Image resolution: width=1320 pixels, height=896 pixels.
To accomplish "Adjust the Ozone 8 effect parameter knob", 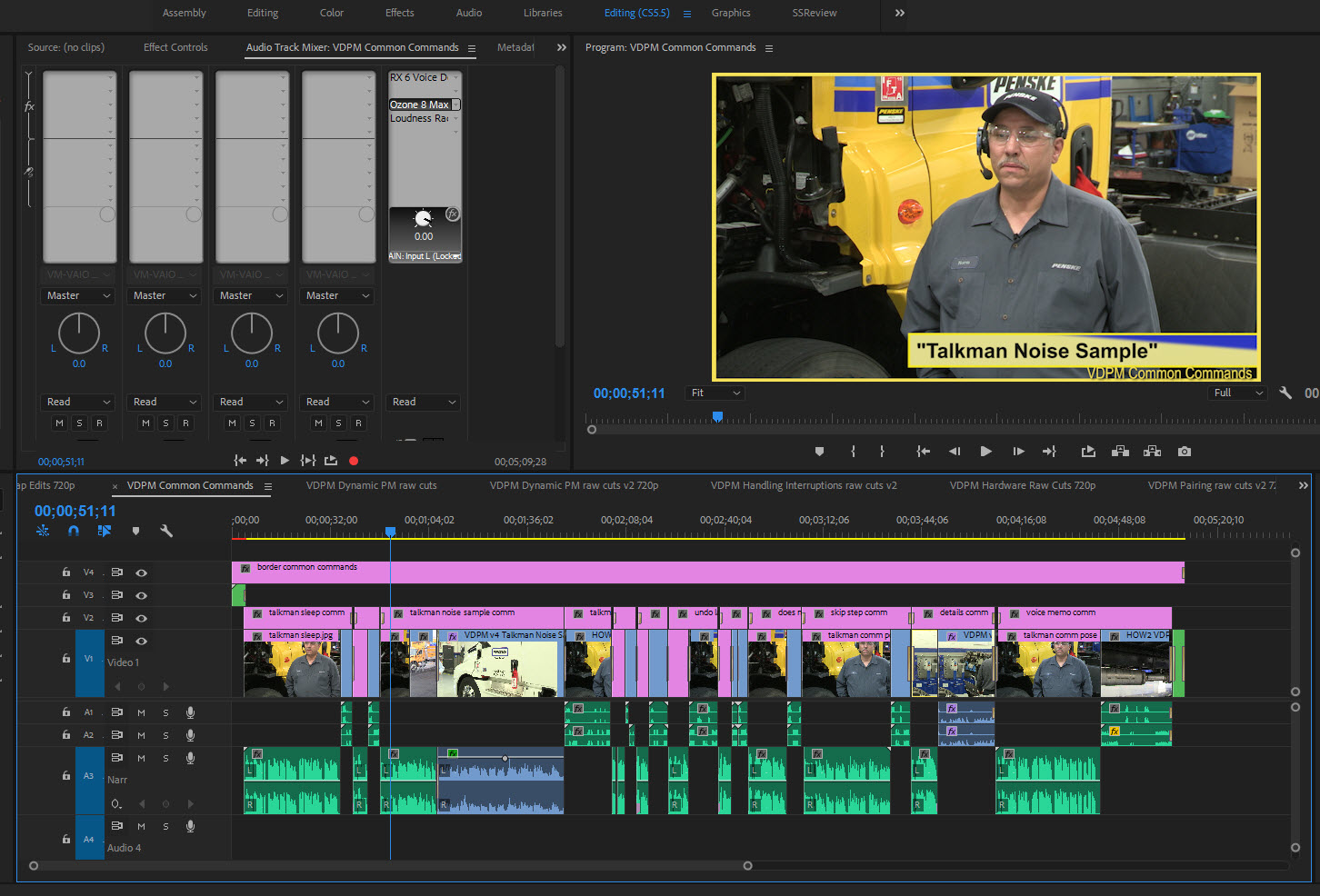I will click(424, 219).
